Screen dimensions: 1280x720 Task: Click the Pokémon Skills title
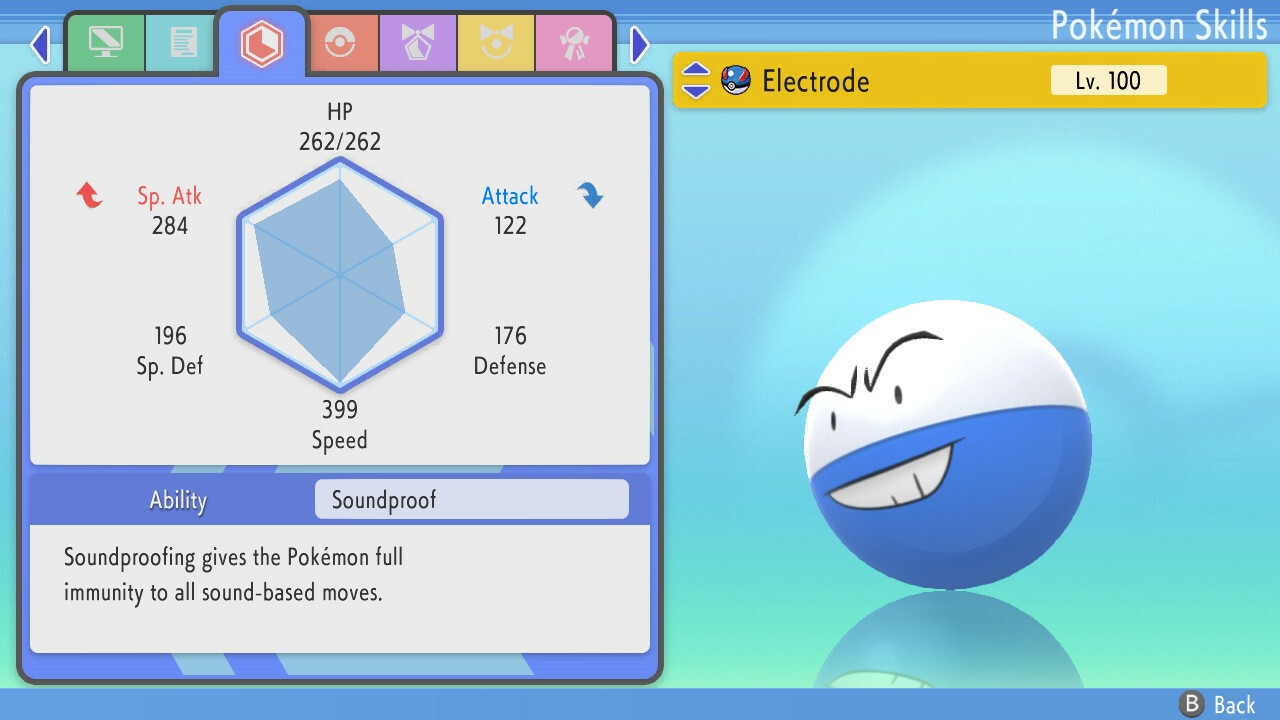coord(1159,25)
